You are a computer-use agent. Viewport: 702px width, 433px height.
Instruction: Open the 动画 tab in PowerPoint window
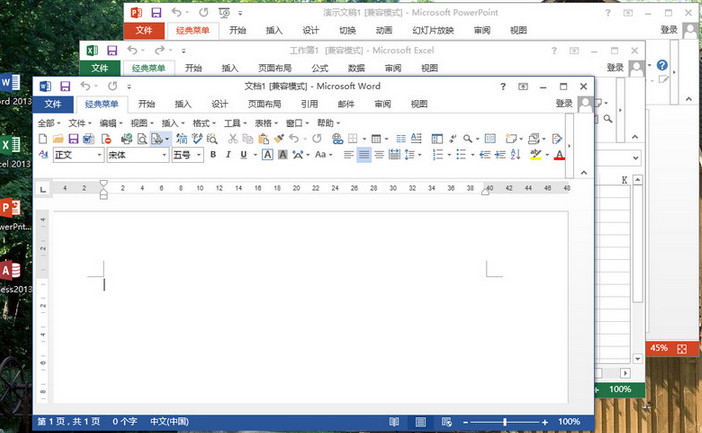coord(384,30)
